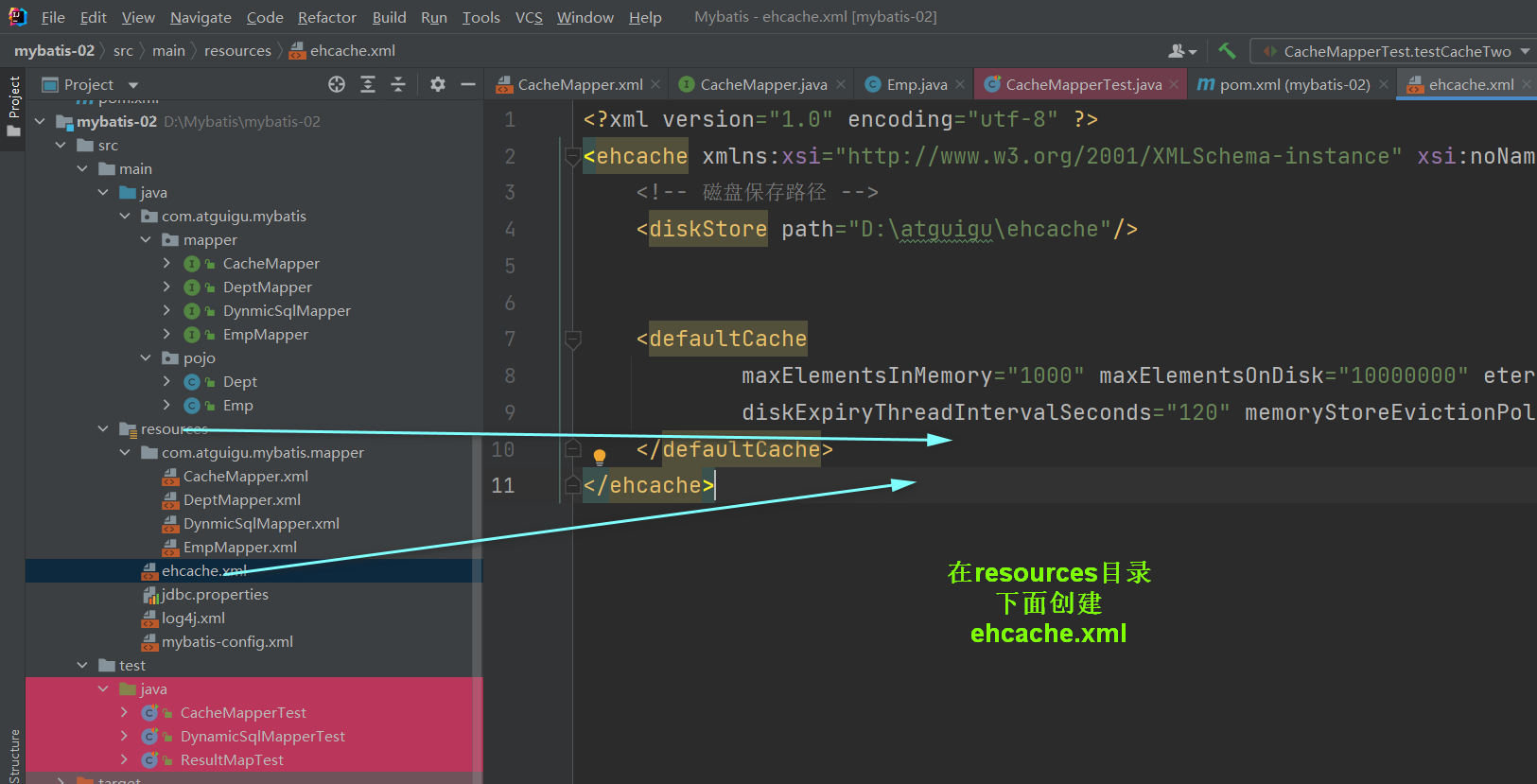Viewport: 1537px width, 784px height.
Task: Click the Select Opened File target icon
Action: (337, 84)
